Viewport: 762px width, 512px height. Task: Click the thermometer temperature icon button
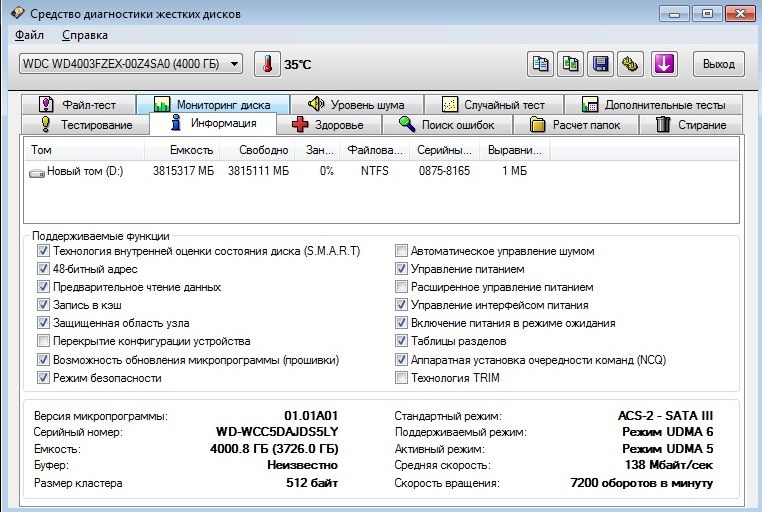(267, 64)
